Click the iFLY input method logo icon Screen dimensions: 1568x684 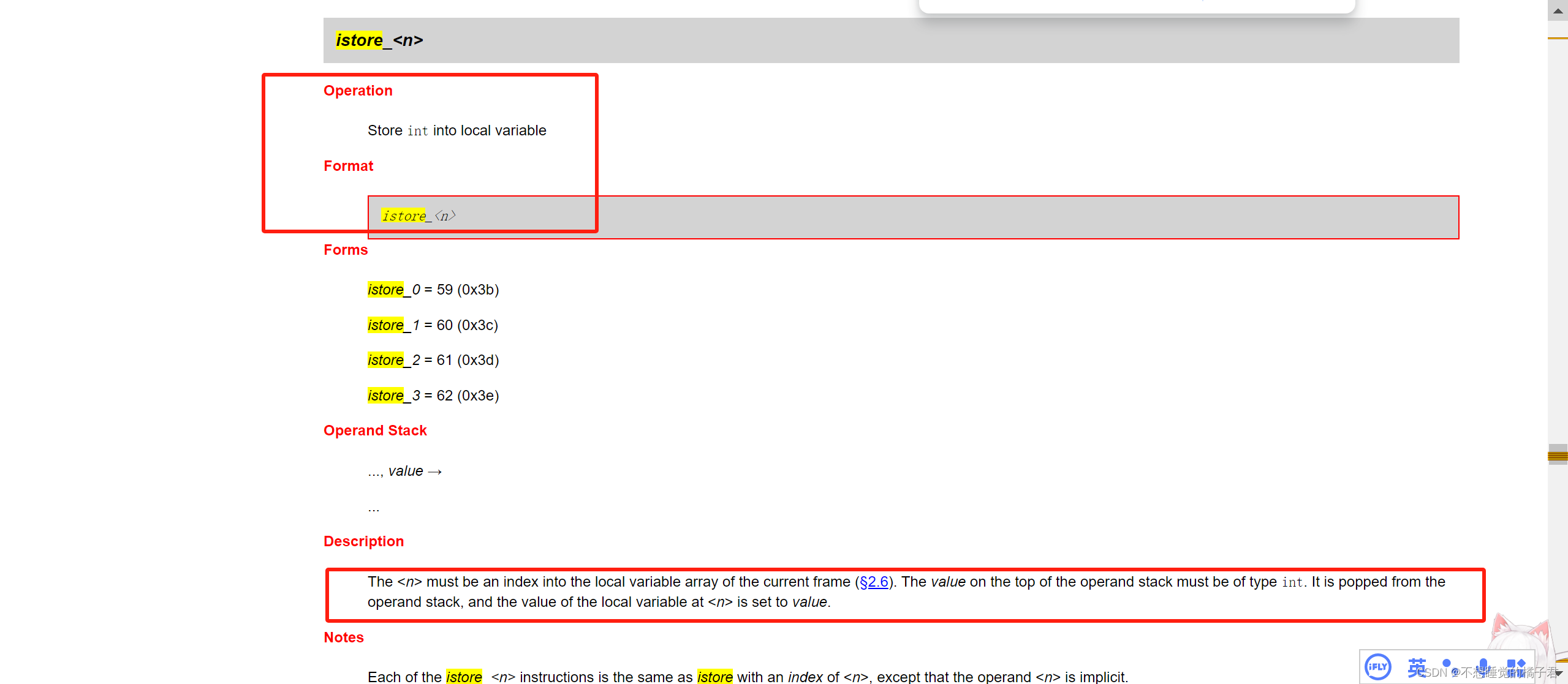1377,666
